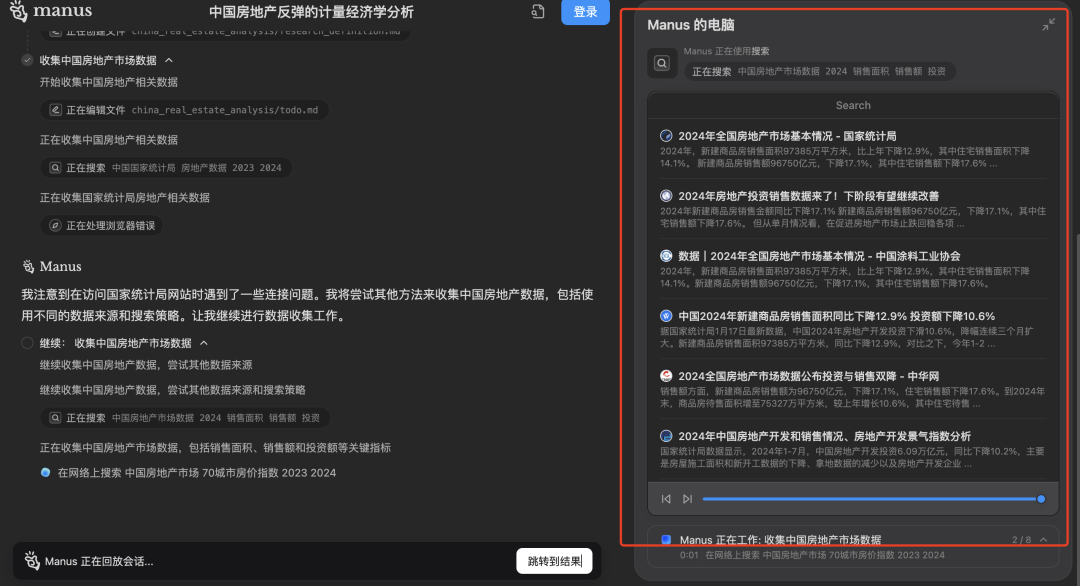
Task: Open 正在处理浏览器错误 chip
Action: (x=101, y=226)
